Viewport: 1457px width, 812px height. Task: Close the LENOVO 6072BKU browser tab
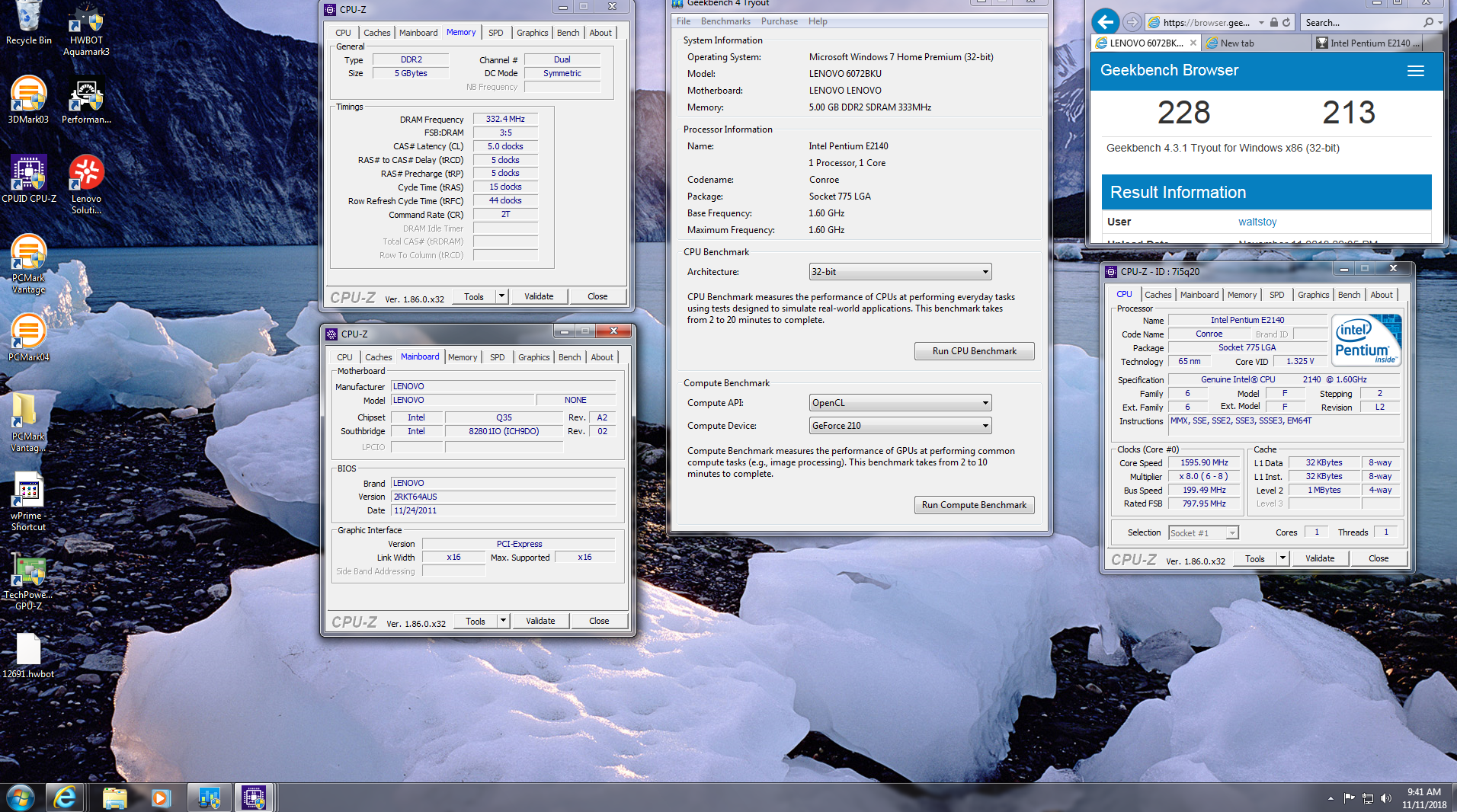(1193, 43)
